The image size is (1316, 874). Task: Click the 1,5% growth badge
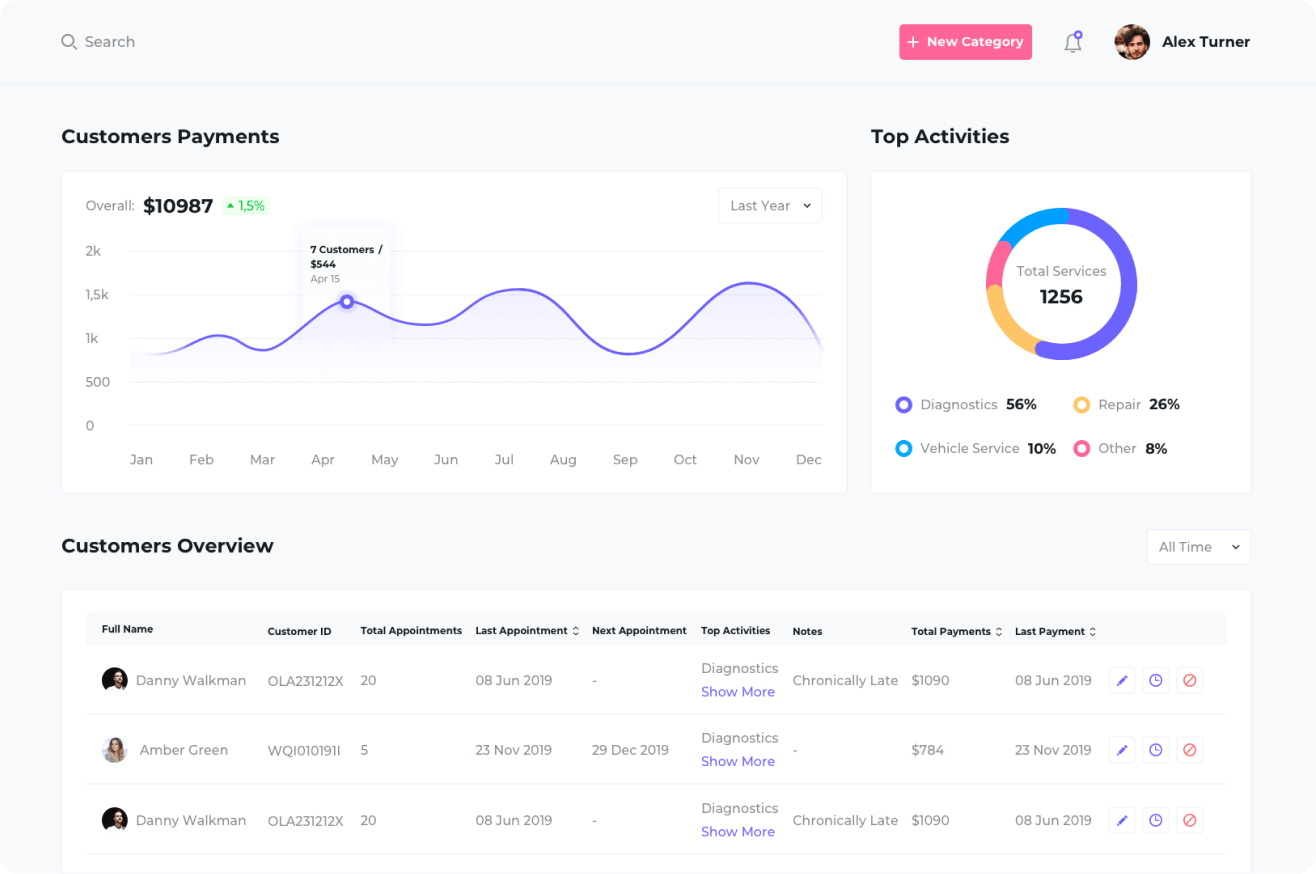coord(245,206)
